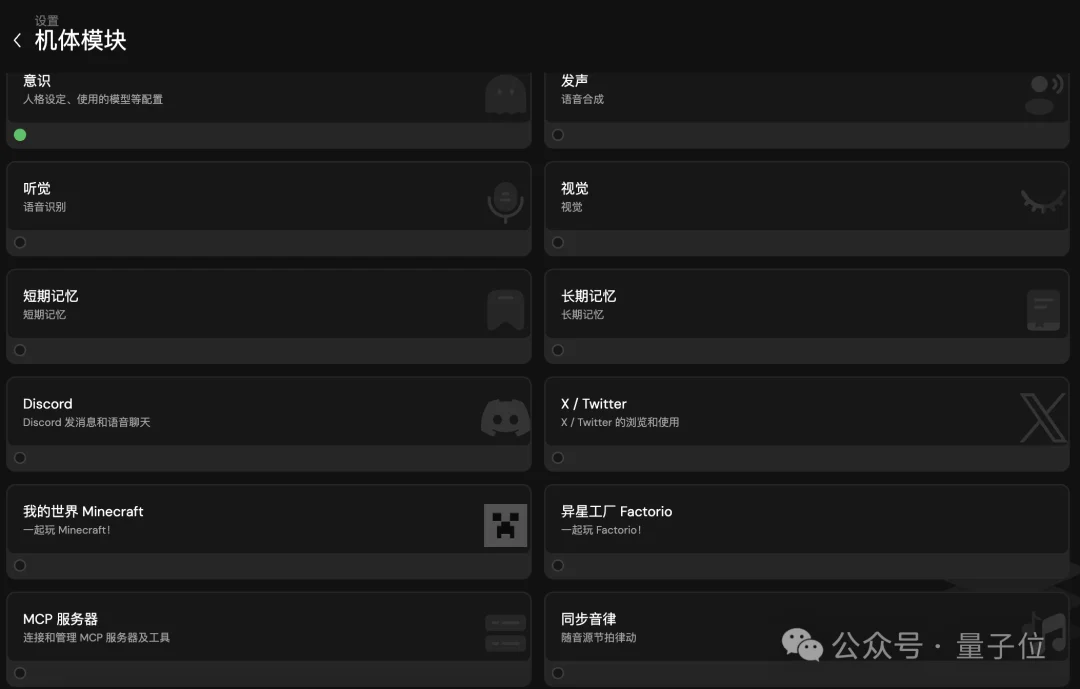This screenshot has height=689, width=1080.
Task: Click the back arrow next to 机体模块
Action: 17,38
